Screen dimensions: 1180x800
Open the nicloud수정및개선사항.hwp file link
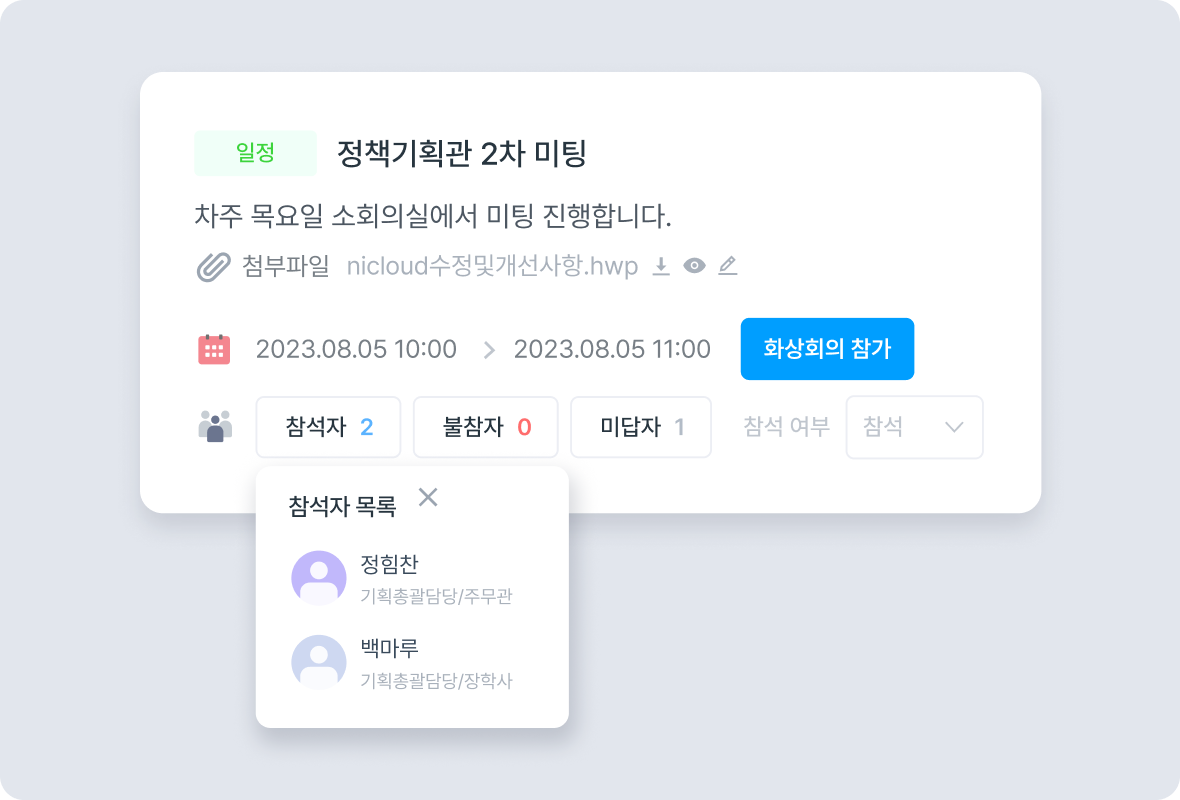pyautogui.click(x=492, y=266)
